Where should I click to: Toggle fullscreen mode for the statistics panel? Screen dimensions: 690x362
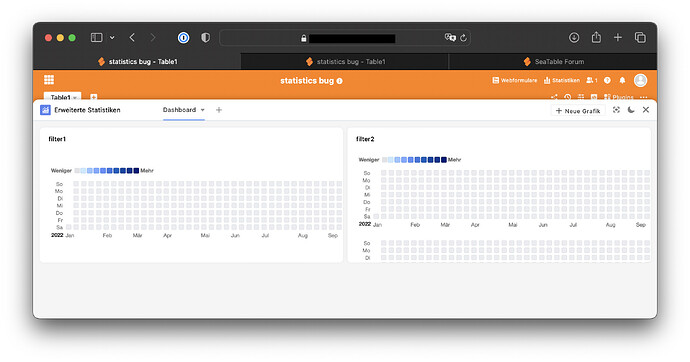tap(616, 110)
